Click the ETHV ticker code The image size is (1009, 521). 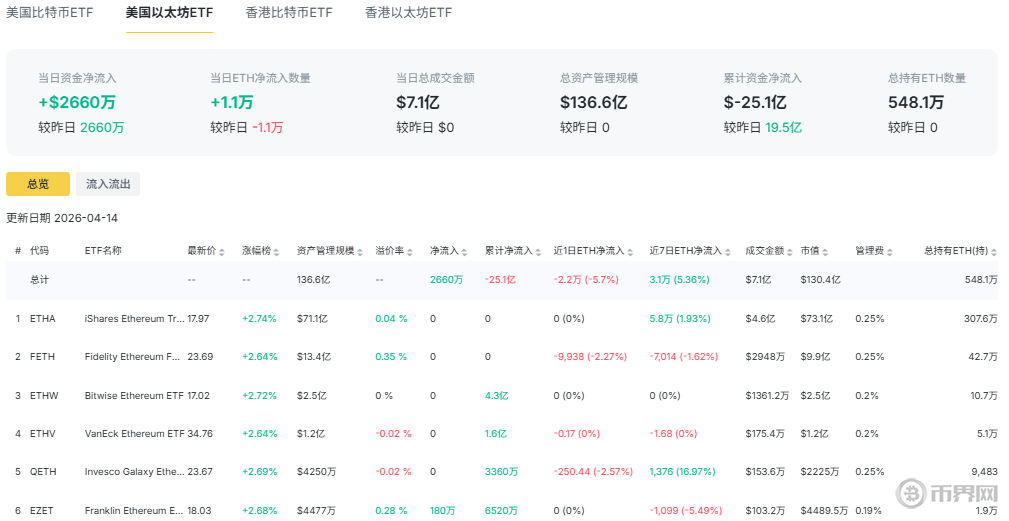[42, 434]
